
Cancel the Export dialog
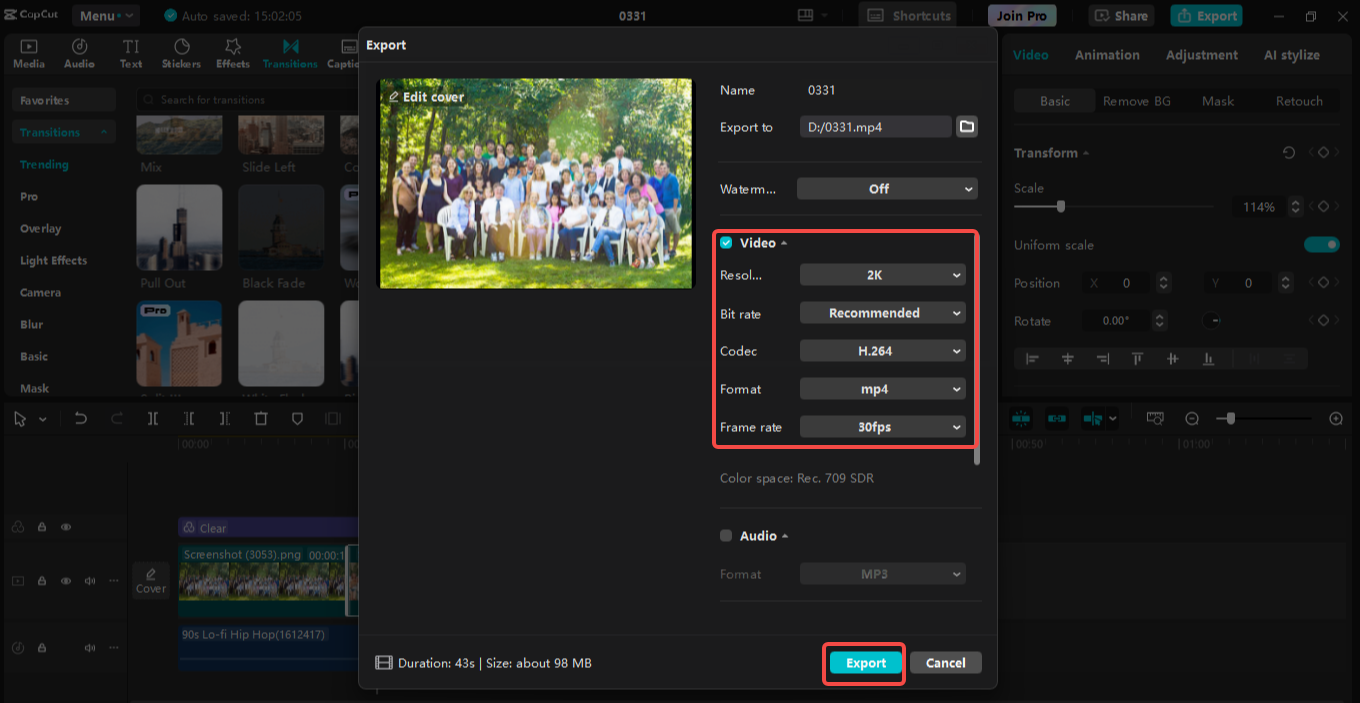point(944,662)
